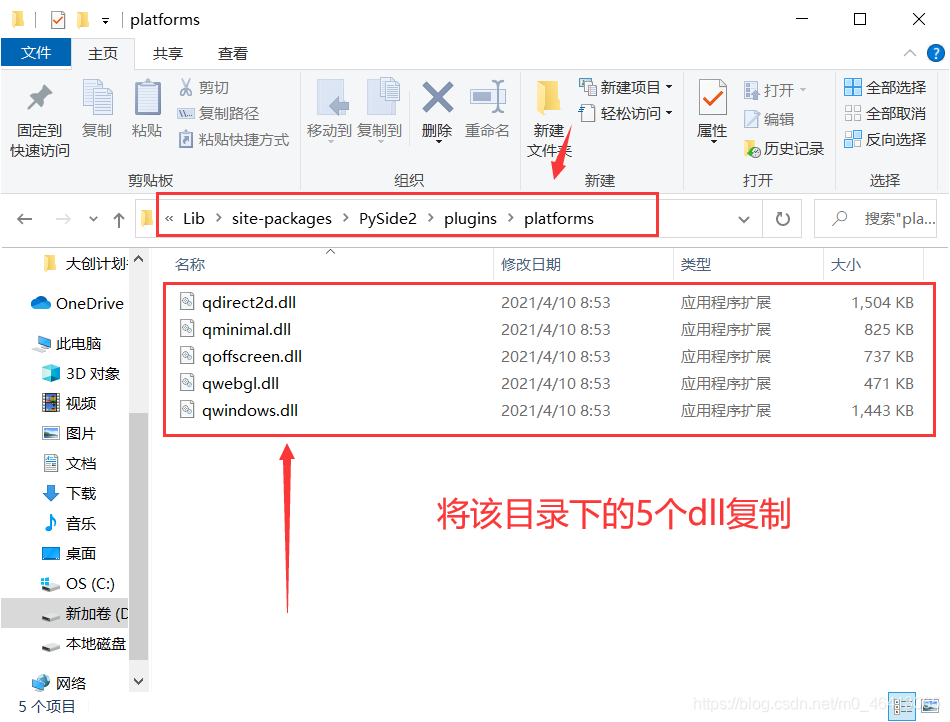
Task: Open the Videos (视频) folder
Action: point(70,403)
